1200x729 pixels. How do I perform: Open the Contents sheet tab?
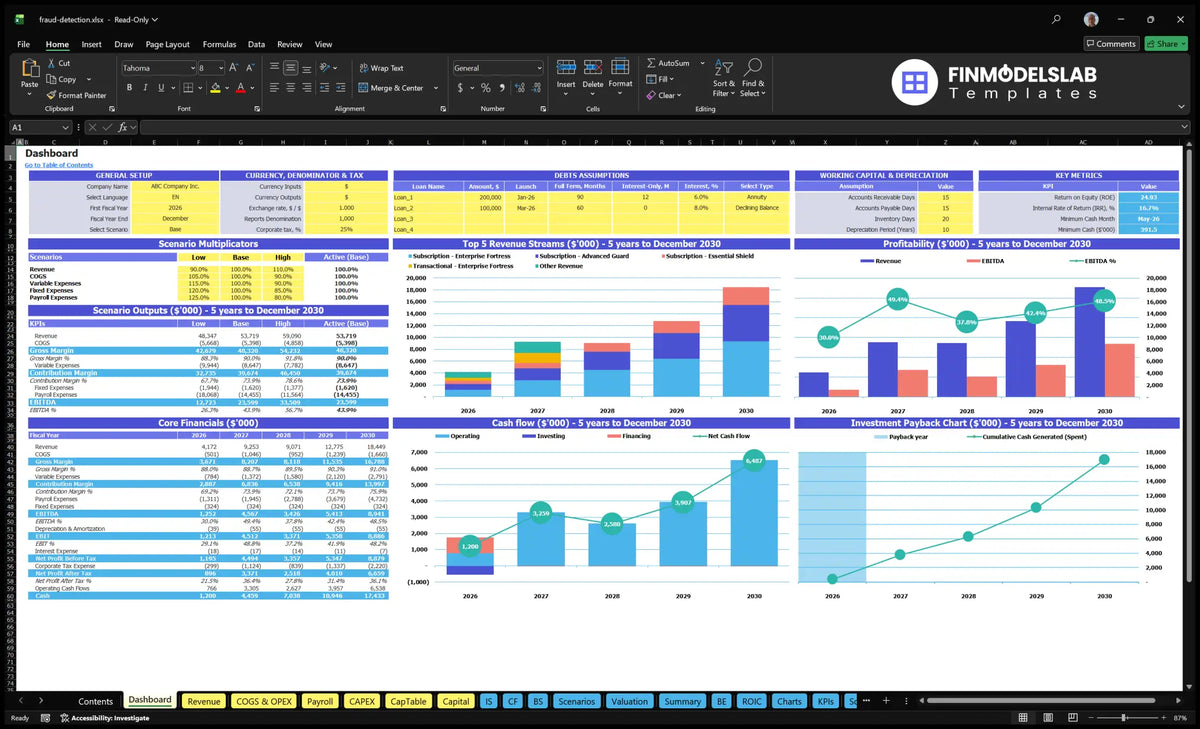tap(96, 701)
